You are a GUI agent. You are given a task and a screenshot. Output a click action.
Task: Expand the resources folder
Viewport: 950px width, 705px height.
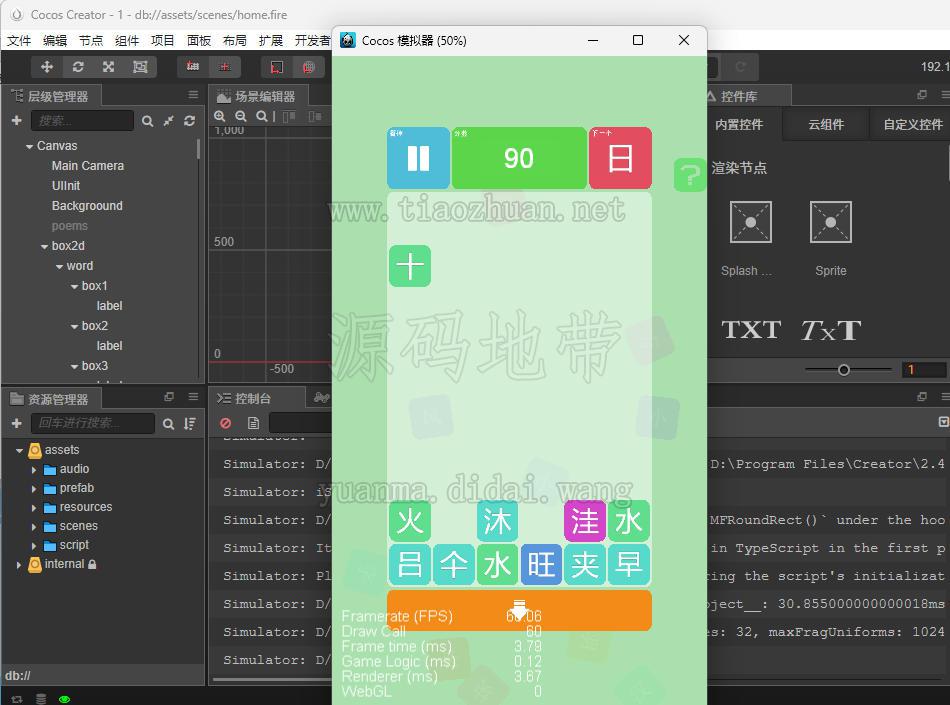click(x=34, y=508)
